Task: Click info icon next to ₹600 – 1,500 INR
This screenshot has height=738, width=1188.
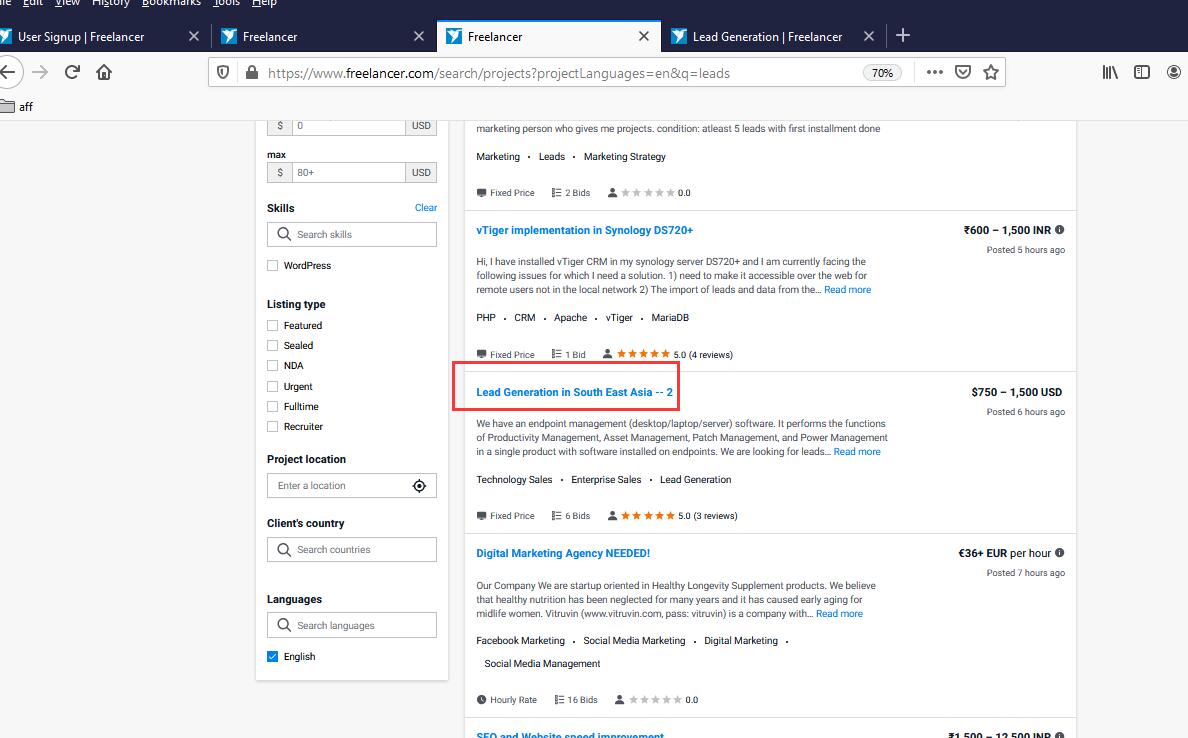Action: (1059, 230)
